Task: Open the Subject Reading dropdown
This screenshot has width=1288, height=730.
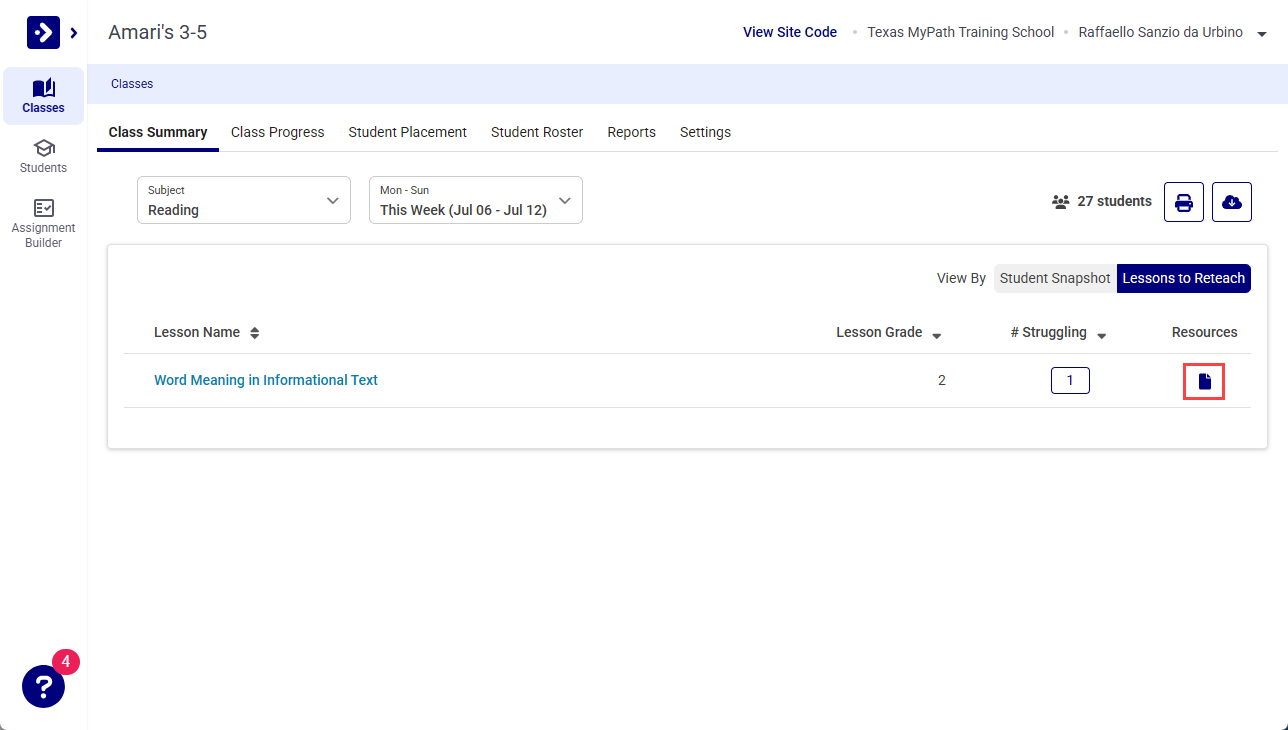Action: [x=244, y=200]
